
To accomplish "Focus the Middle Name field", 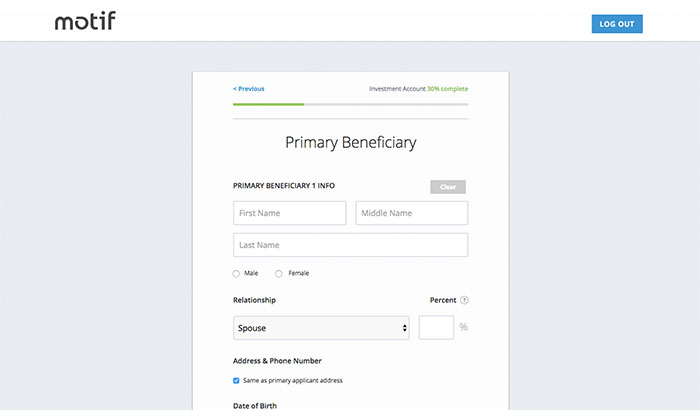I will pos(412,213).
